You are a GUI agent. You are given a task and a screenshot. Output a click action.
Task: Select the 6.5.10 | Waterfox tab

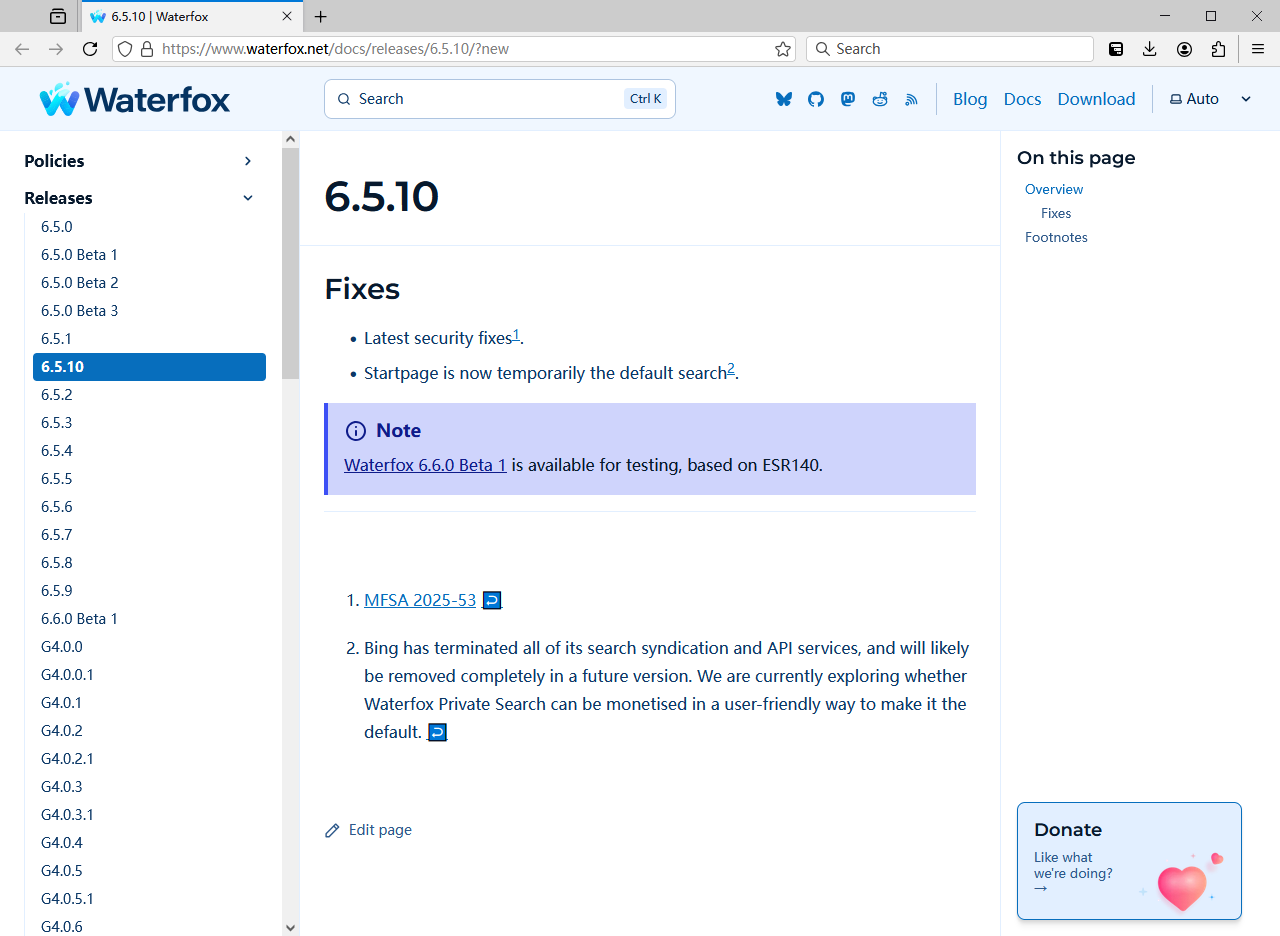(192, 16)
